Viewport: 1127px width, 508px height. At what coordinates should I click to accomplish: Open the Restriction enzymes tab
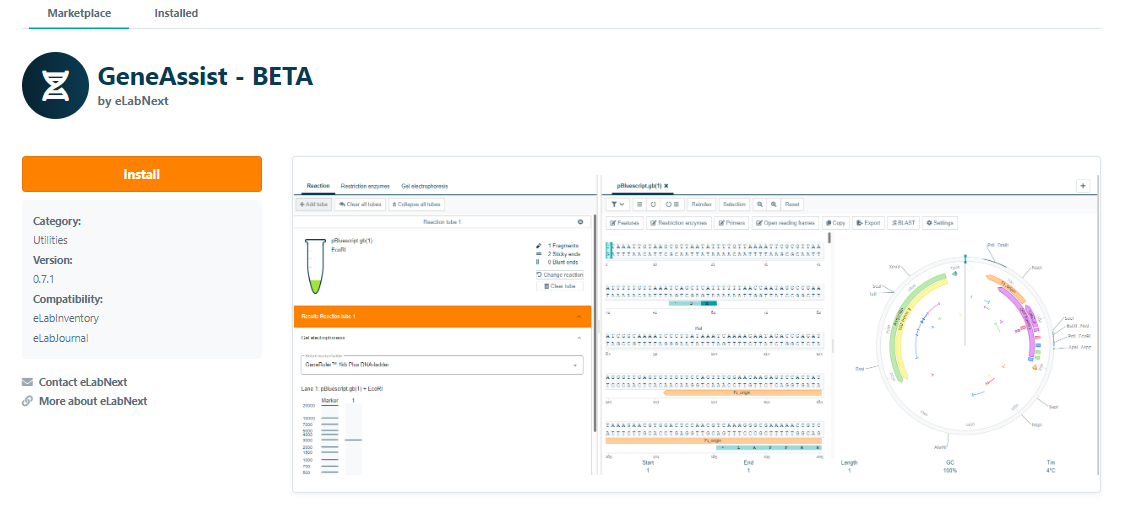[x=365, y=186]
